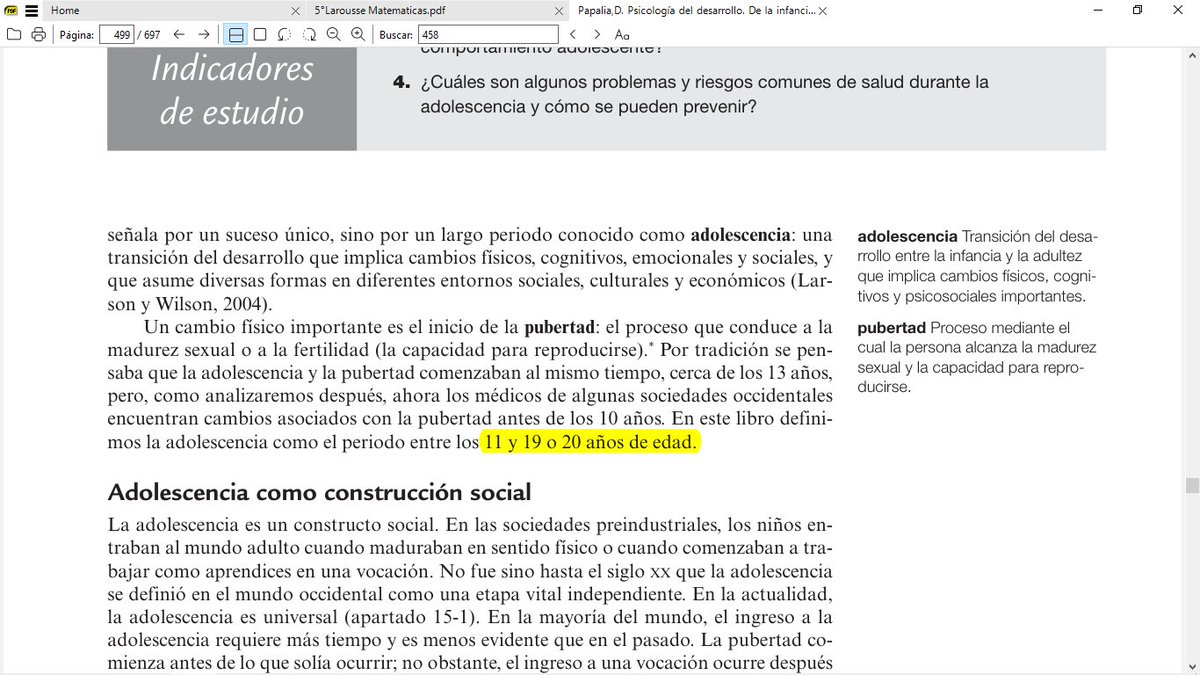1200x675 pixels.
Task: Find next search match
Action: click(597, 34)
